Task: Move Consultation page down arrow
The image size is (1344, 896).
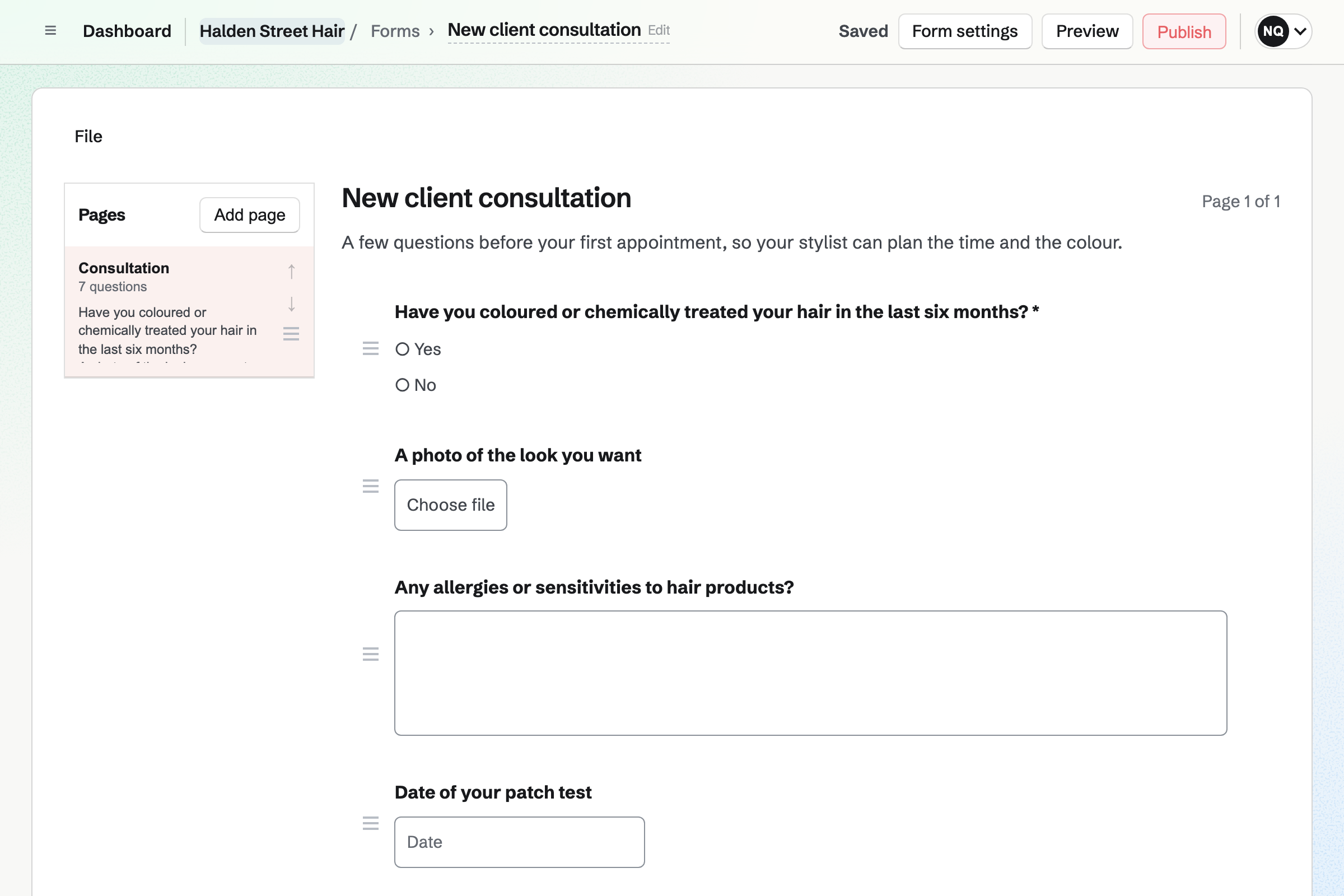Action: [291, 304]
